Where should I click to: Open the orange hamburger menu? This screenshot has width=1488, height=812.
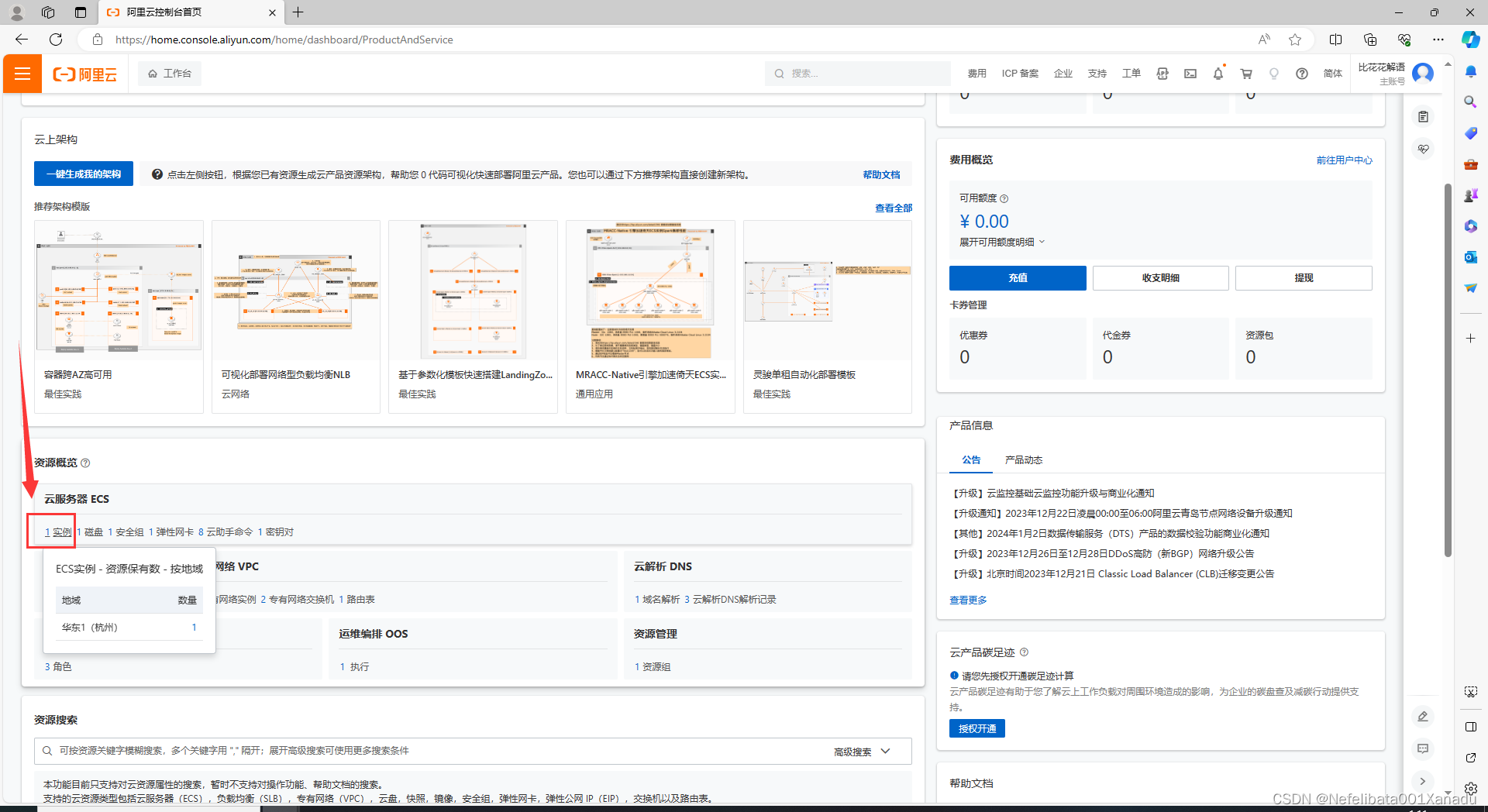pos(22,74)
